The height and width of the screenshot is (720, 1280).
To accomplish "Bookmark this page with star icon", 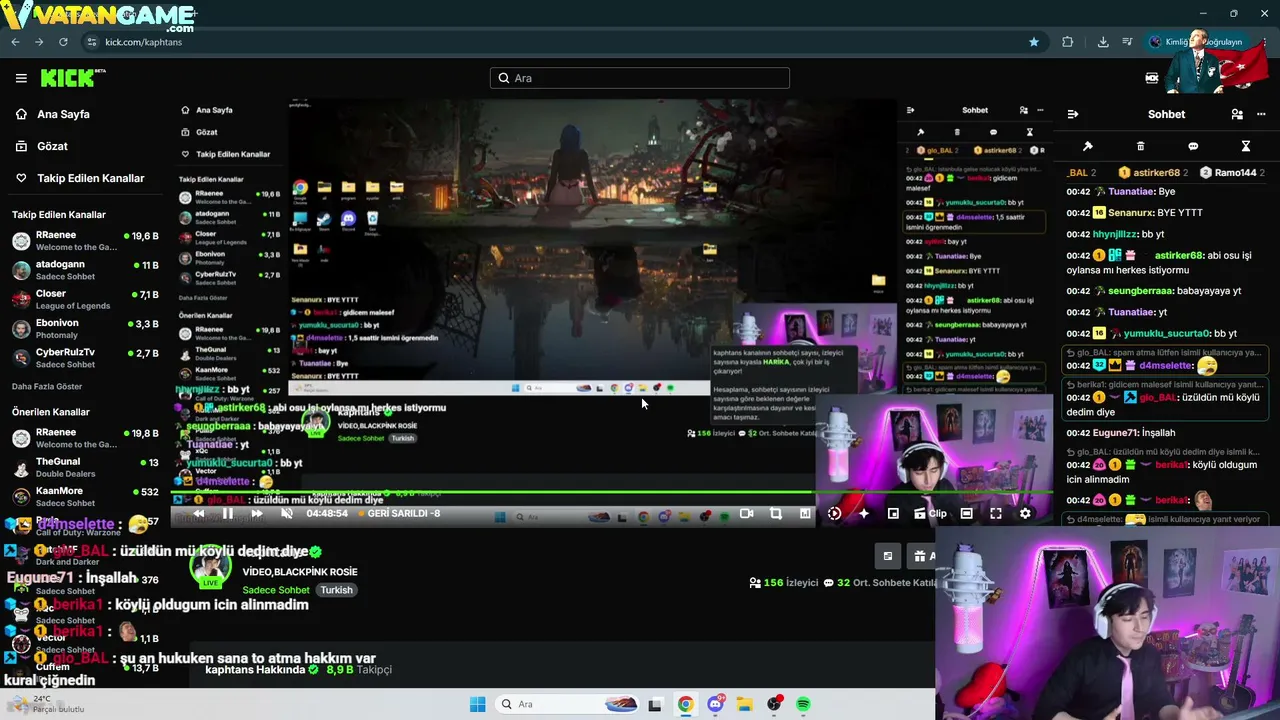I will tap(1034, 42).
